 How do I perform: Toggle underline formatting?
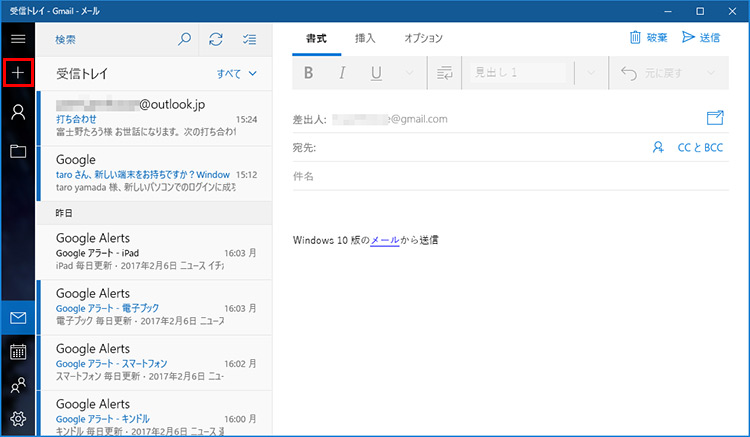[377, 73]
